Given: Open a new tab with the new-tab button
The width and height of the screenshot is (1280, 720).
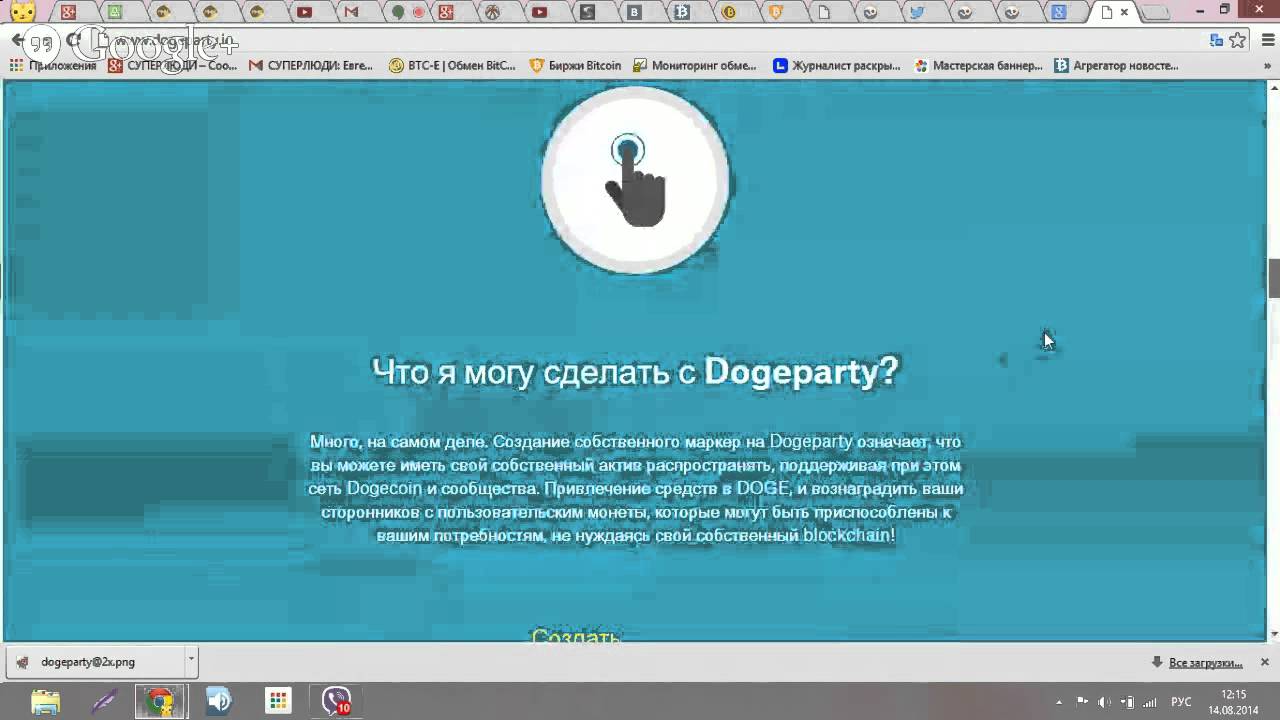Looking at the screenshot, I should [1157, 13].
